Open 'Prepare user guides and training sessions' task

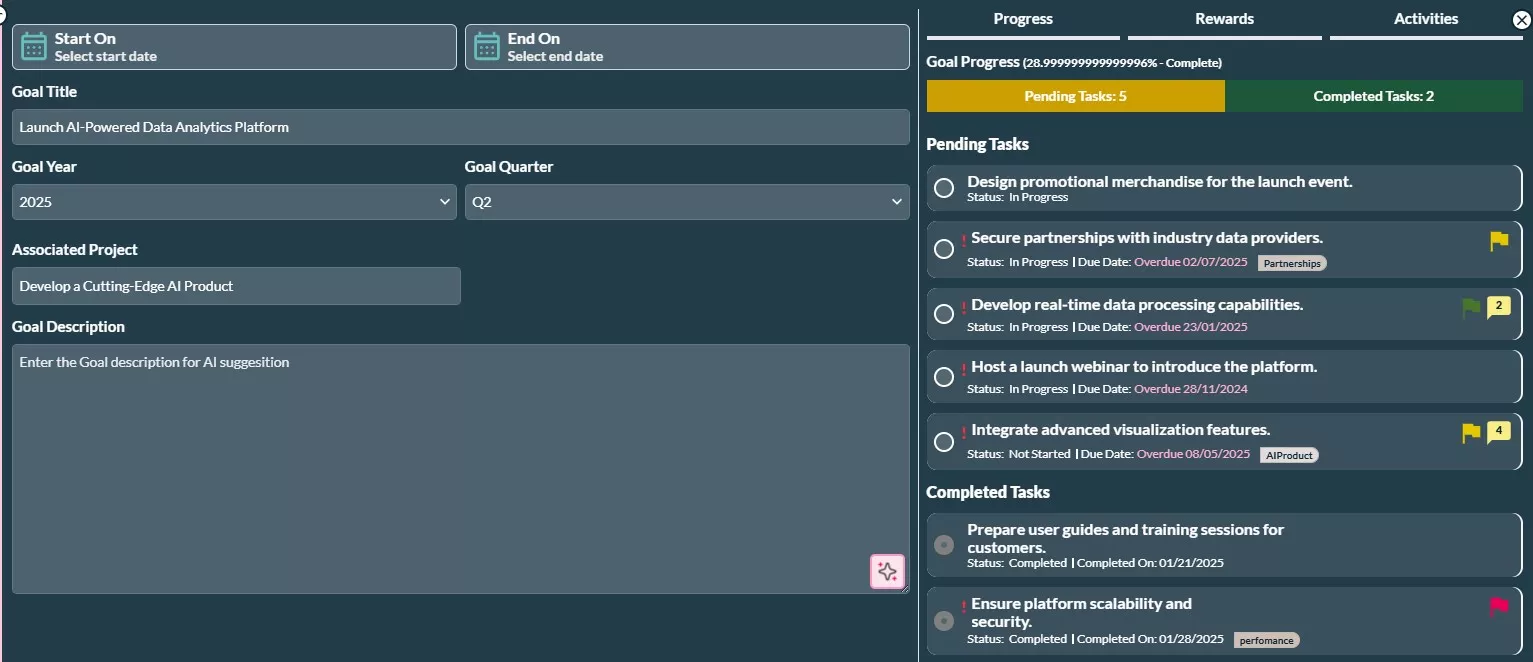coord(1126,539)
